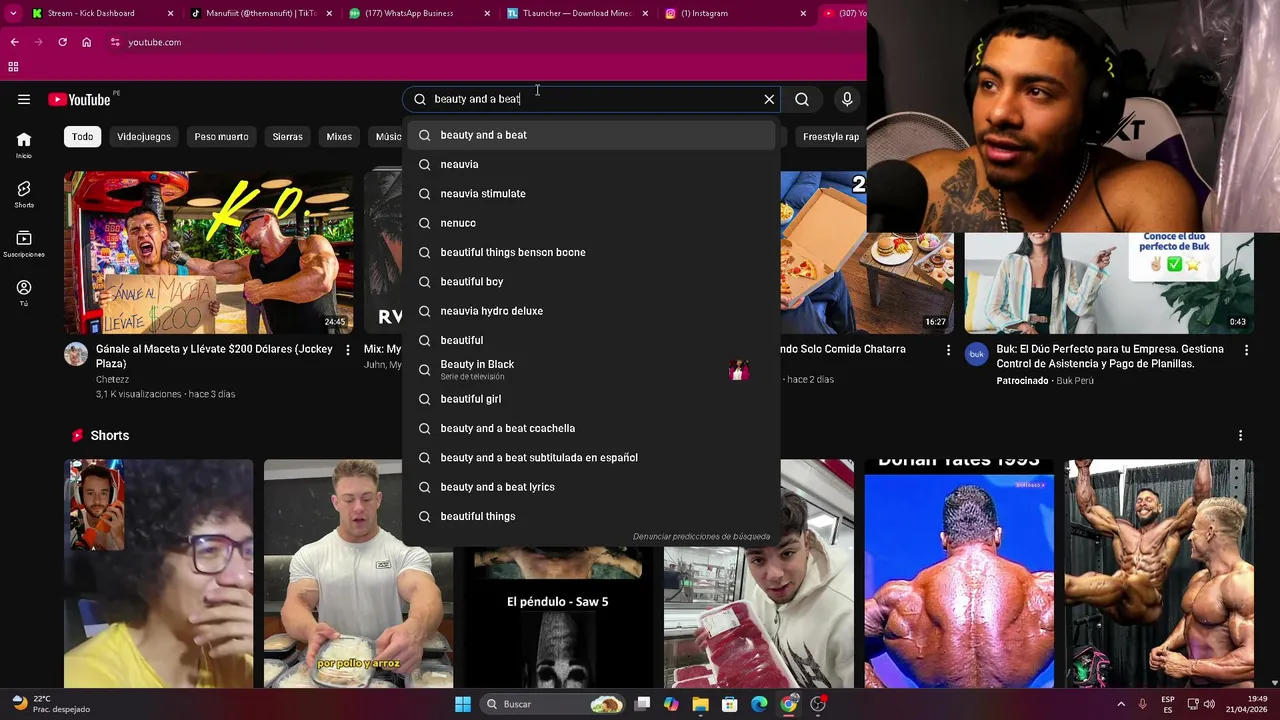Open the tab search dropdown arrow

tap(13, 13)
